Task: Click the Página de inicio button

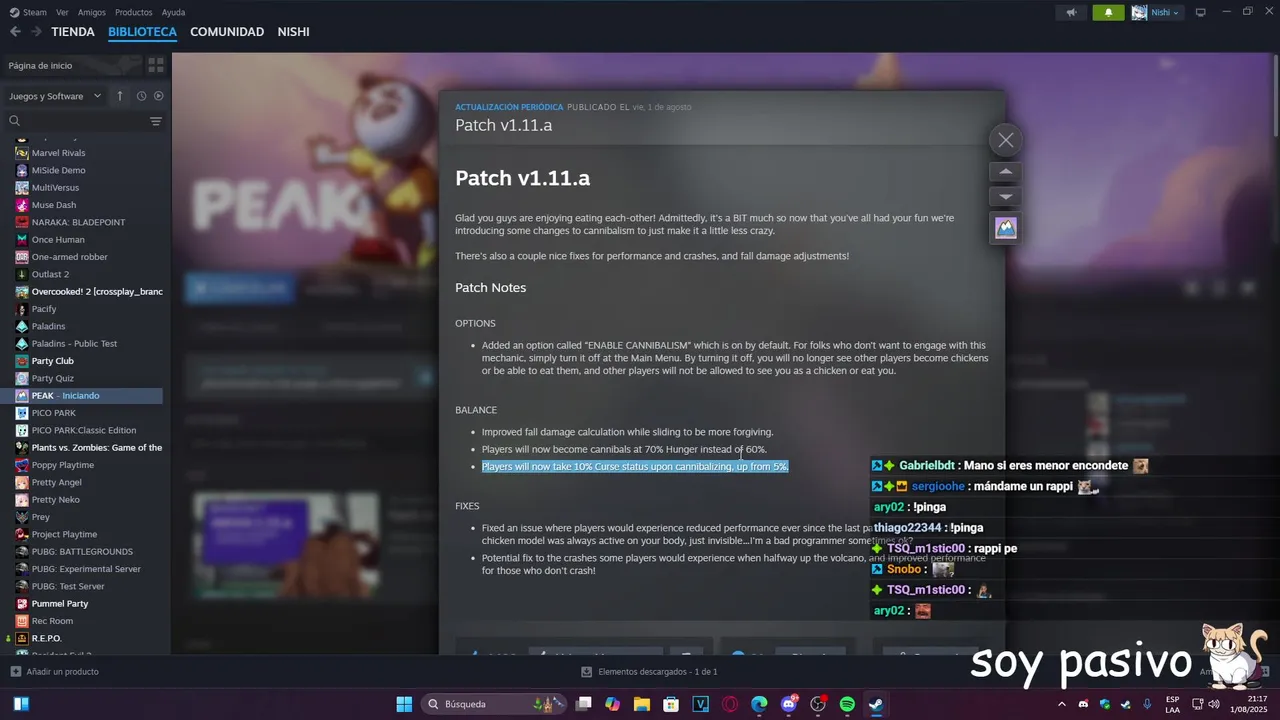Action: click(70, 65)
